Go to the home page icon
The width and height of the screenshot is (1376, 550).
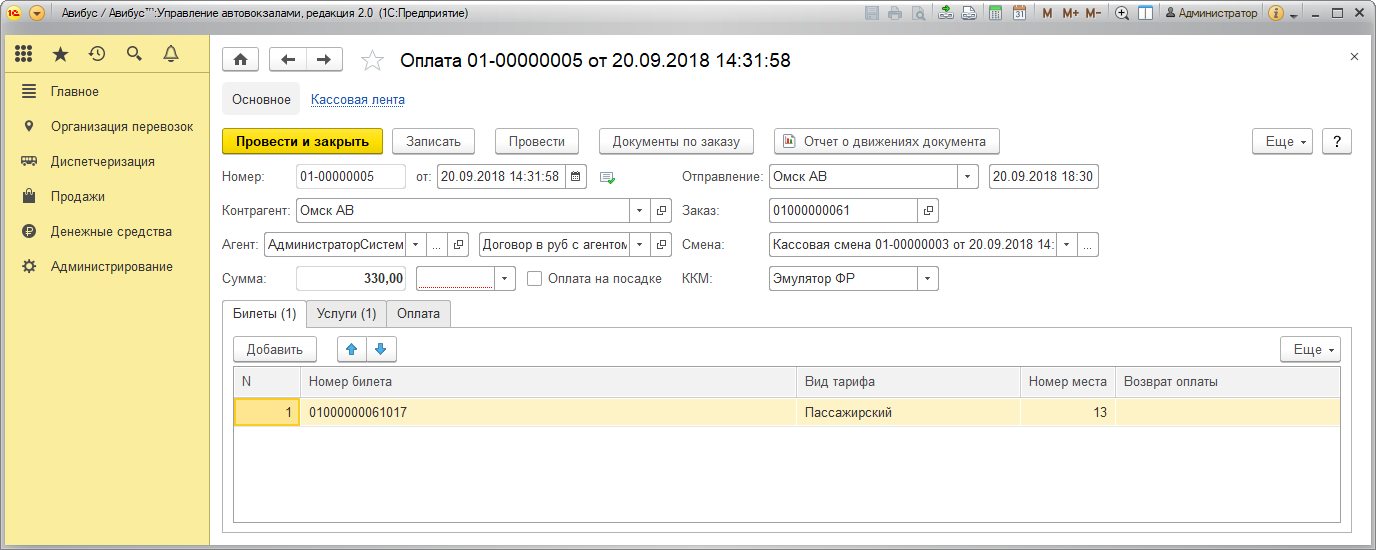[x=240, y=60]
